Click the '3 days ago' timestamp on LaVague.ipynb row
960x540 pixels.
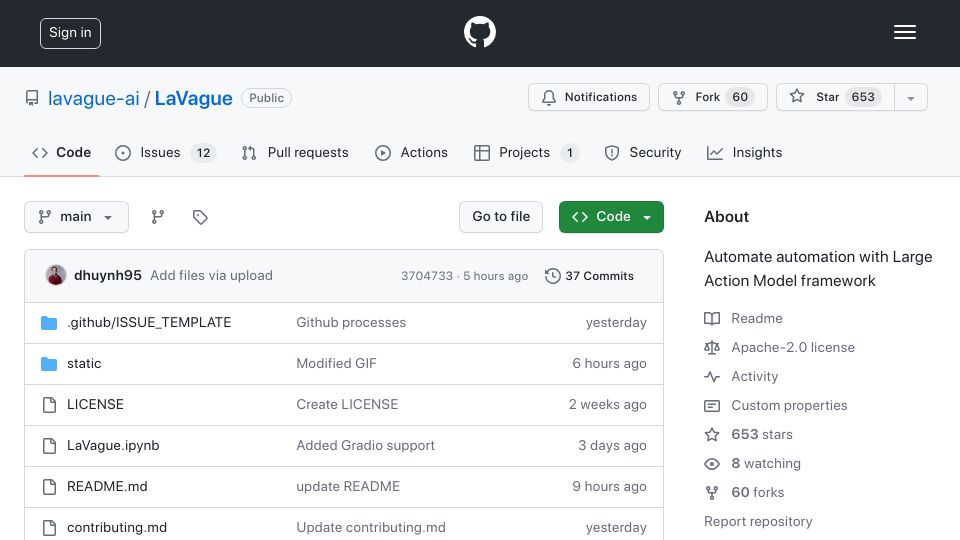(612, 446)
